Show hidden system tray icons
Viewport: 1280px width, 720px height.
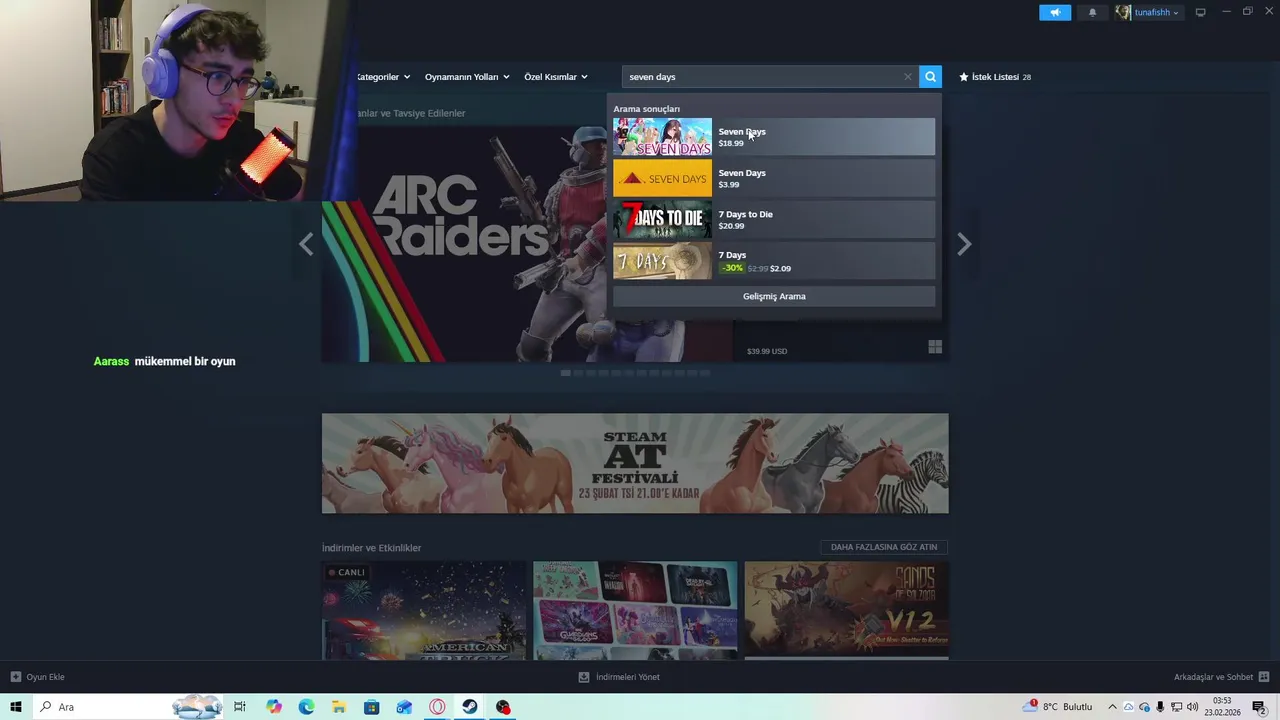tap(1112, 707)
